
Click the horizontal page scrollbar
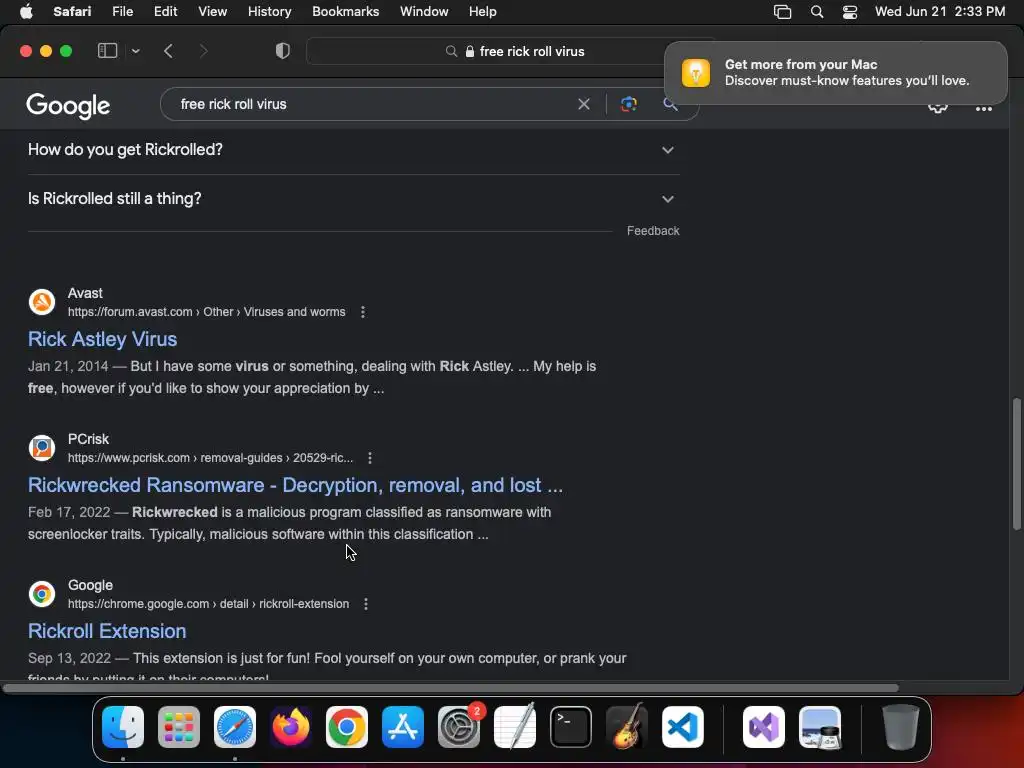tap(451, 688)
